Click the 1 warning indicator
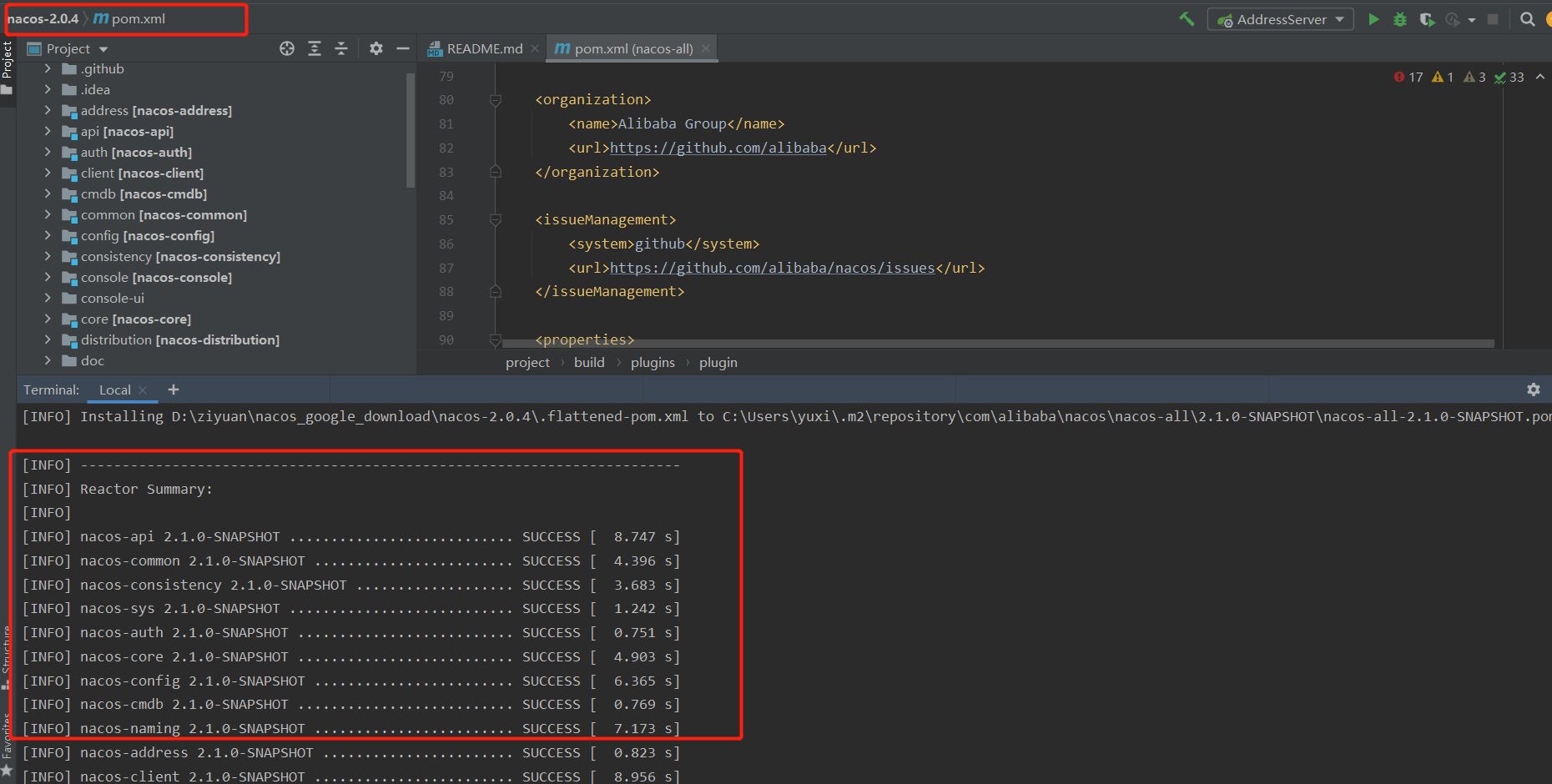The height and width of the screenshot is (784, 1552). pyautogui.click(x=1443, y=77)
